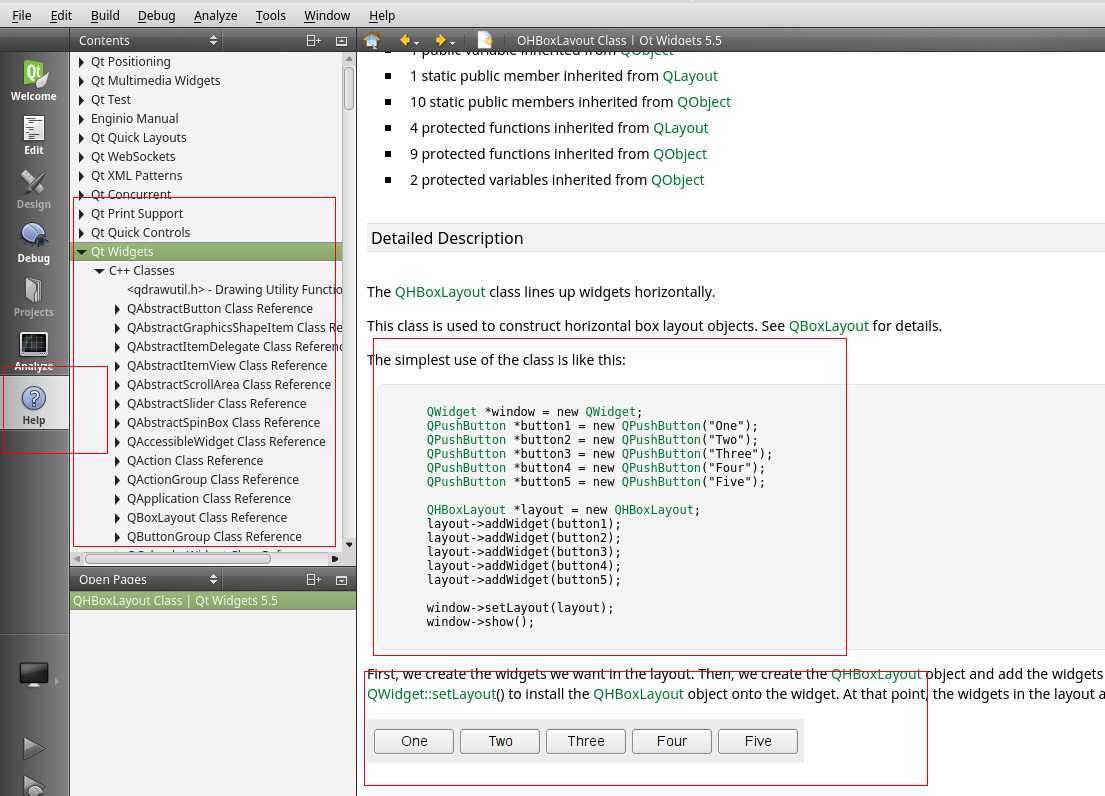This screenshot has height=796, width=1105.
Task: Click the Run play button
Action: click(33, 748)
